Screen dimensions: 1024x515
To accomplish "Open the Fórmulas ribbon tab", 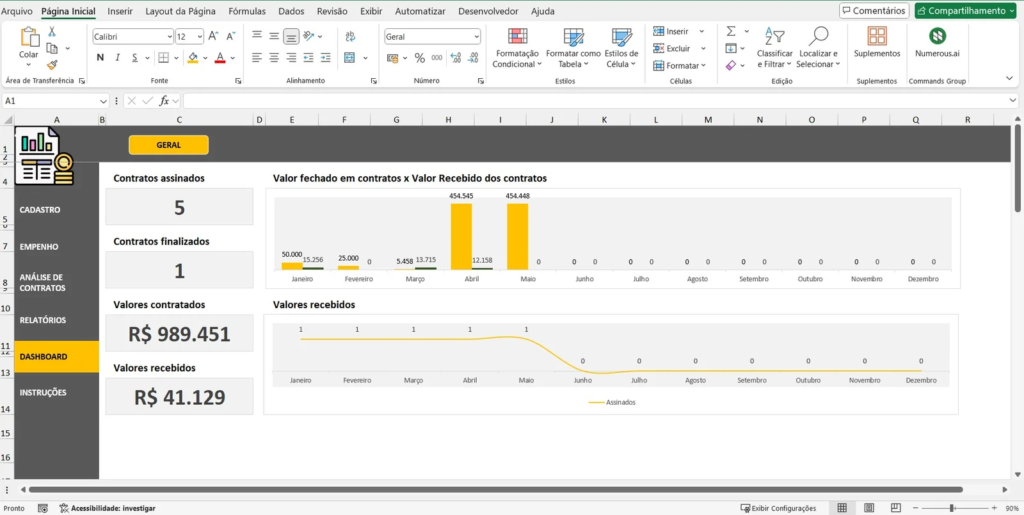I will pyautogui.click(x=246, y=11).
